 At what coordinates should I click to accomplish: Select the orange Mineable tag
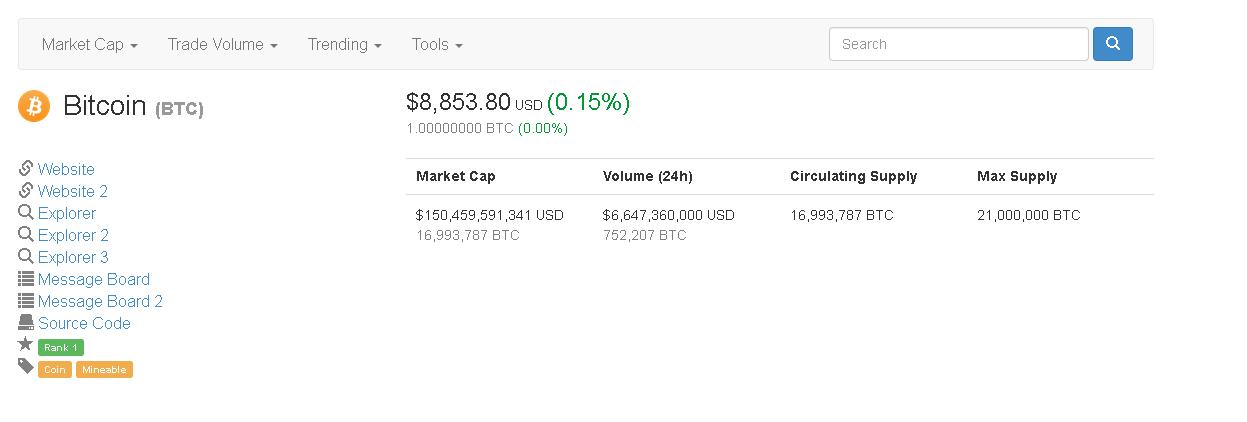(104, 370)
